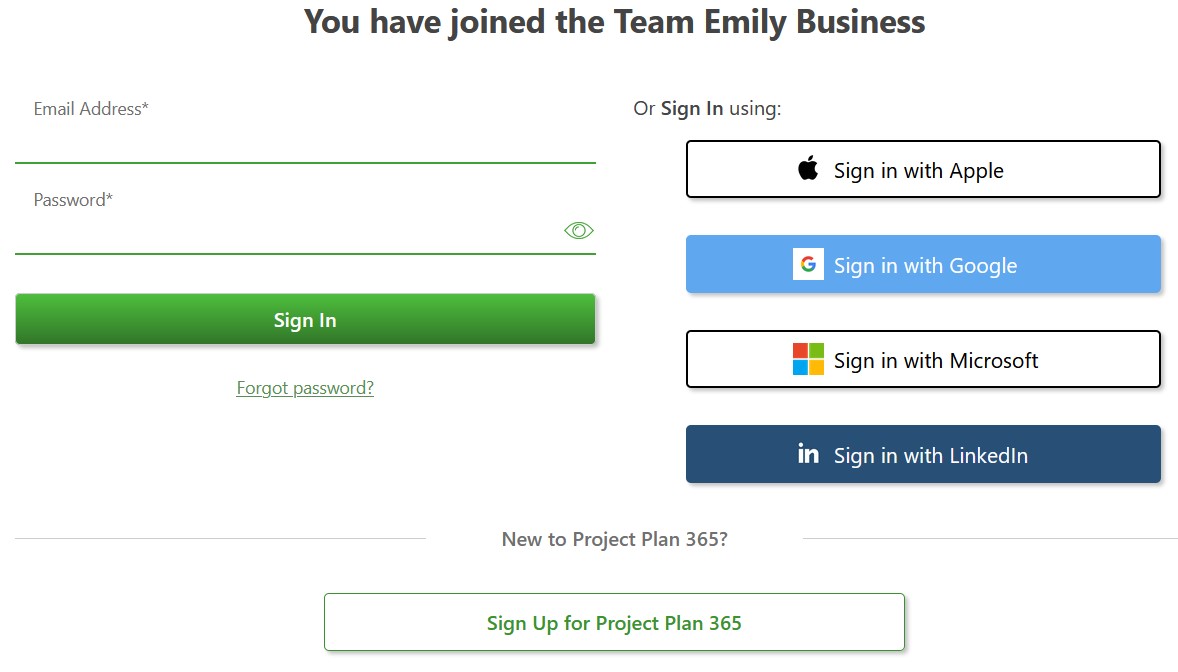1178x672 pixels.
Task: Choose the Sign in with Microsoft text
Action: (935, 361)
